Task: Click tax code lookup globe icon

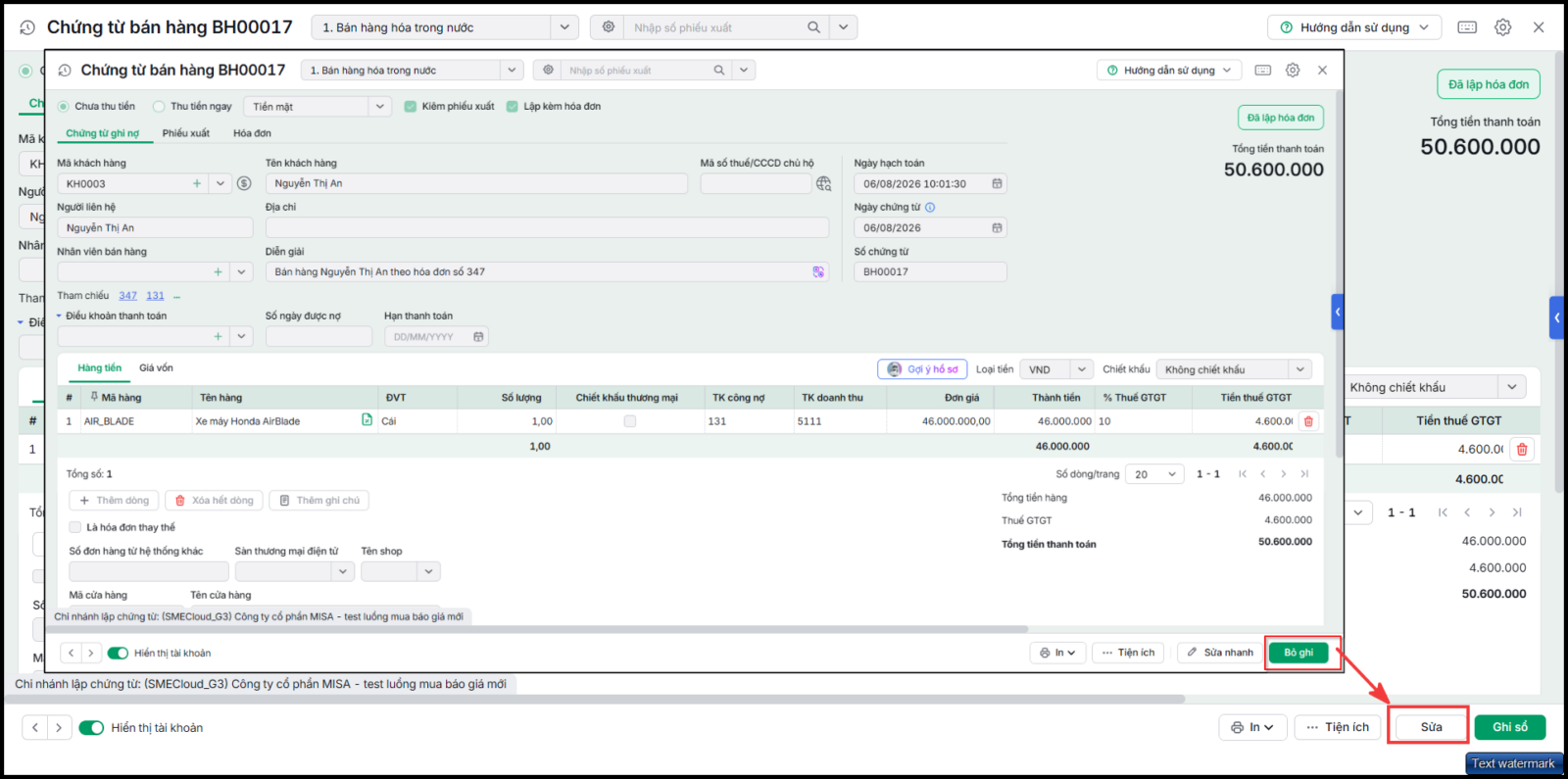Action: point(823,183)
